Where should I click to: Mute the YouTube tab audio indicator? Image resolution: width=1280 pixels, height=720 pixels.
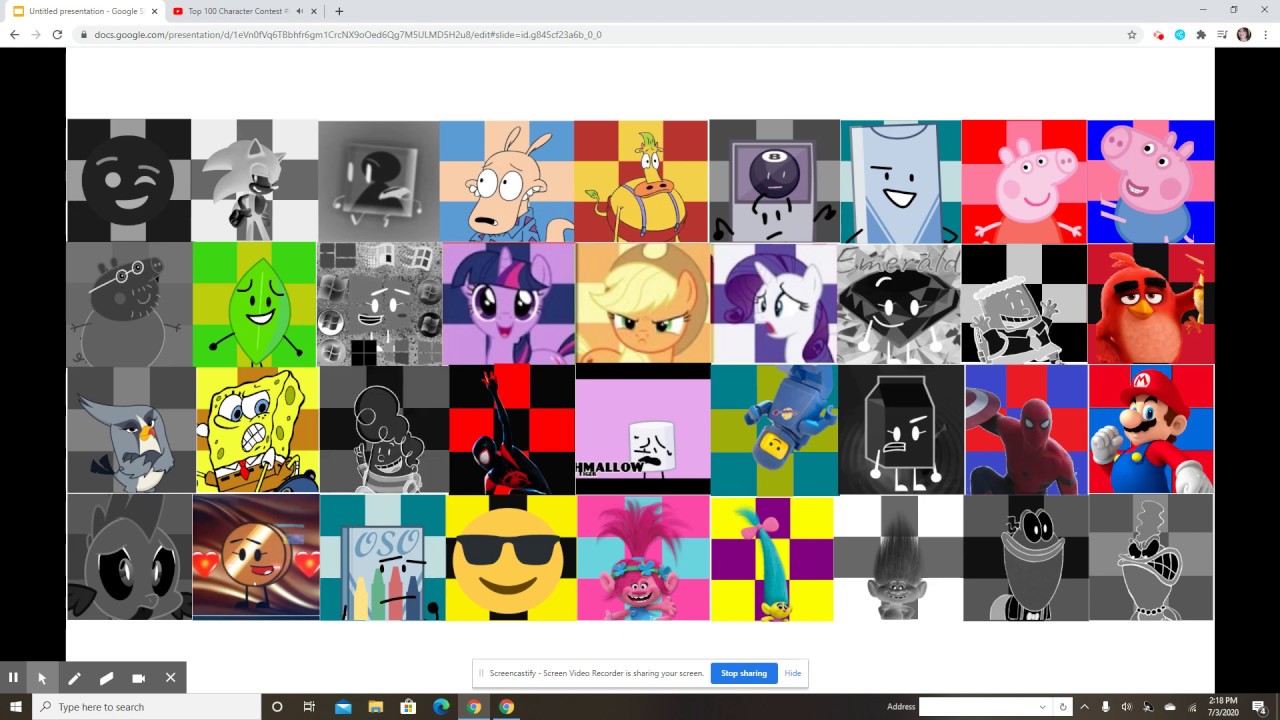pyautogui.click(x=299, y=11)
